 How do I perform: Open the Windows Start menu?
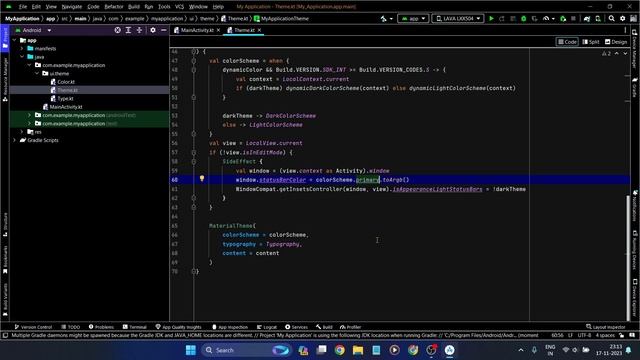[x=190, y=350]
